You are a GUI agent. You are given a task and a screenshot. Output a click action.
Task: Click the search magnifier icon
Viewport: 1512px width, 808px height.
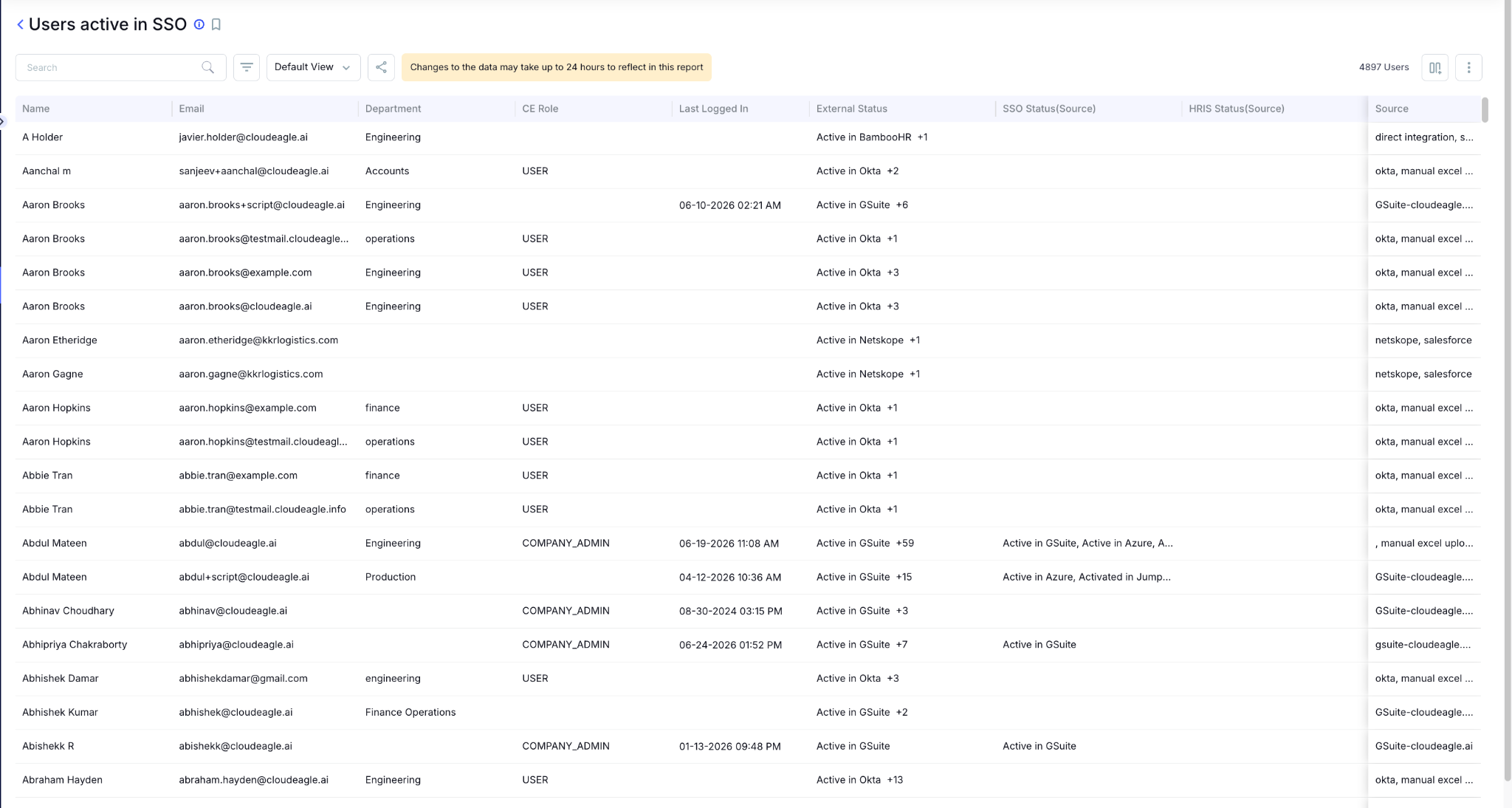(x=207, y=67)
